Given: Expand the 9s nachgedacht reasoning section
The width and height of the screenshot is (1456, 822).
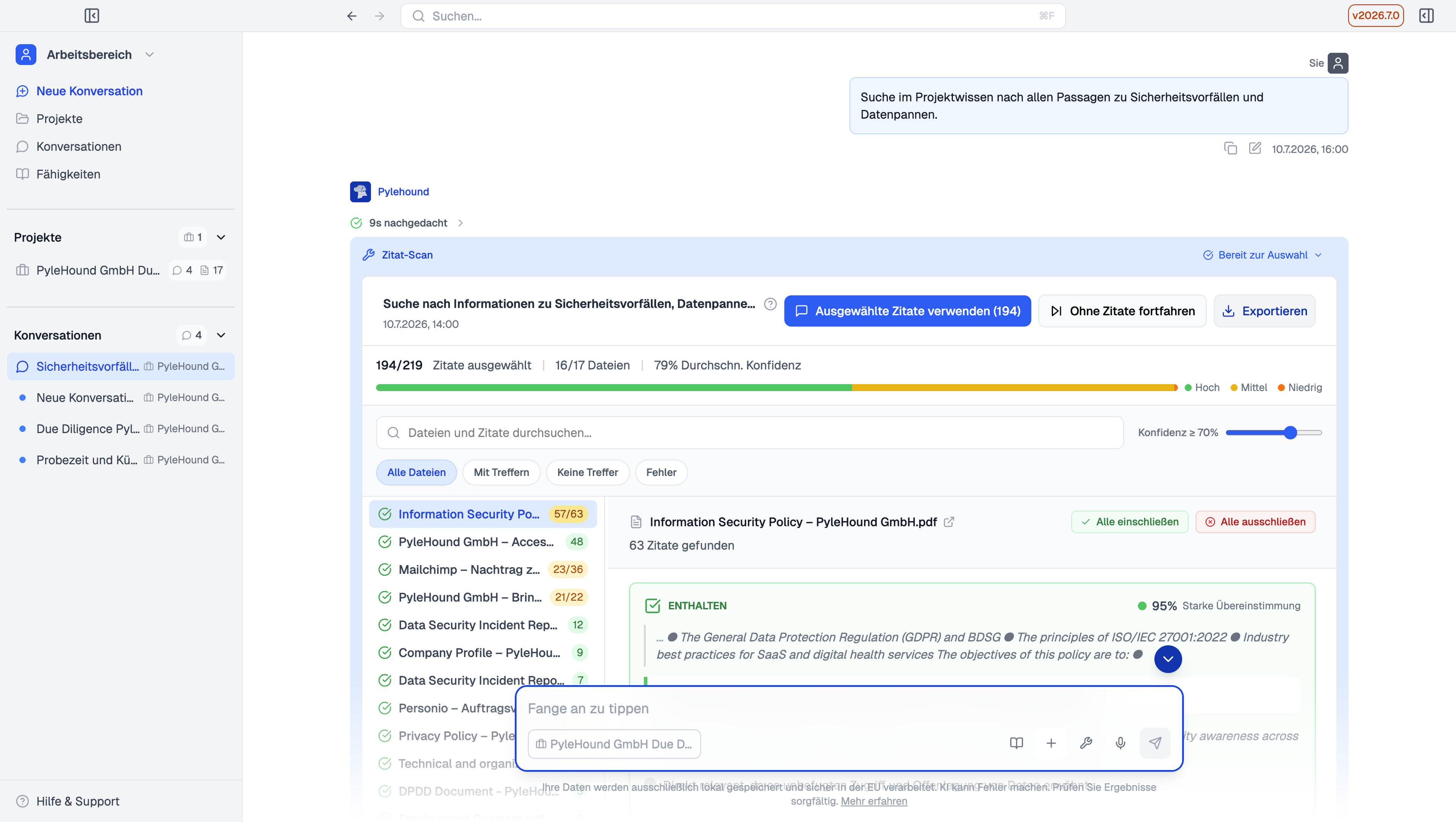Looking at the screenshot, I should (x=407, y=222).
